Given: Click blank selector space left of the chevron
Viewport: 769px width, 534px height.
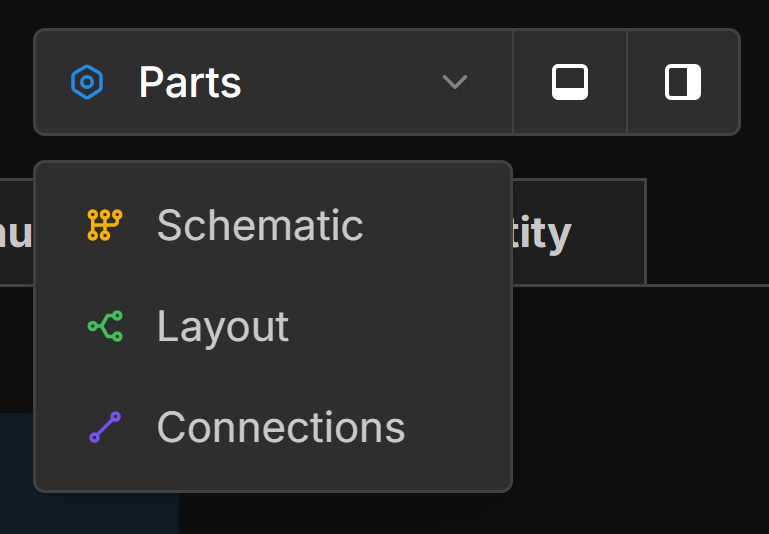Looking at the screenshot, I should 340,82.
